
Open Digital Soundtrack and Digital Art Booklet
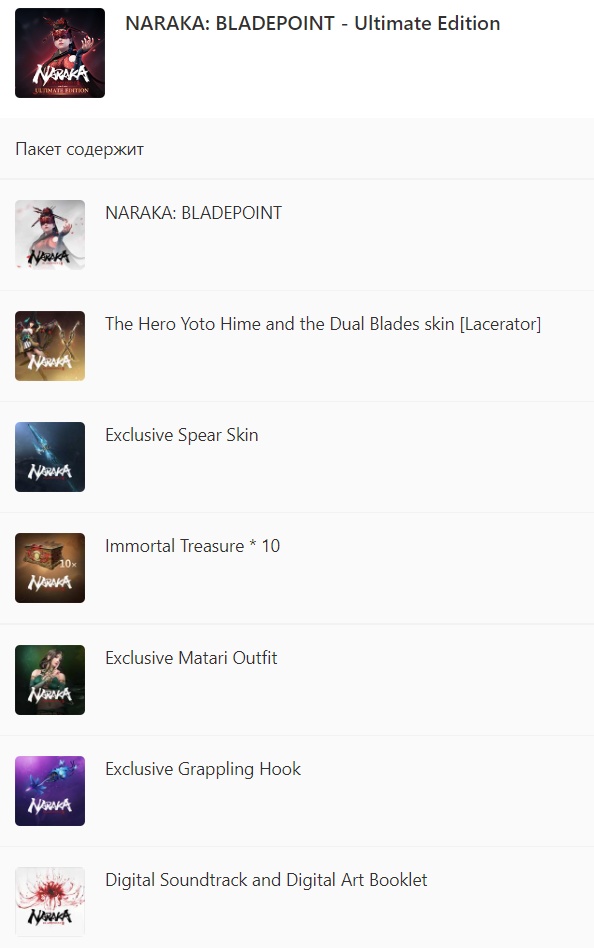[266, 880]
